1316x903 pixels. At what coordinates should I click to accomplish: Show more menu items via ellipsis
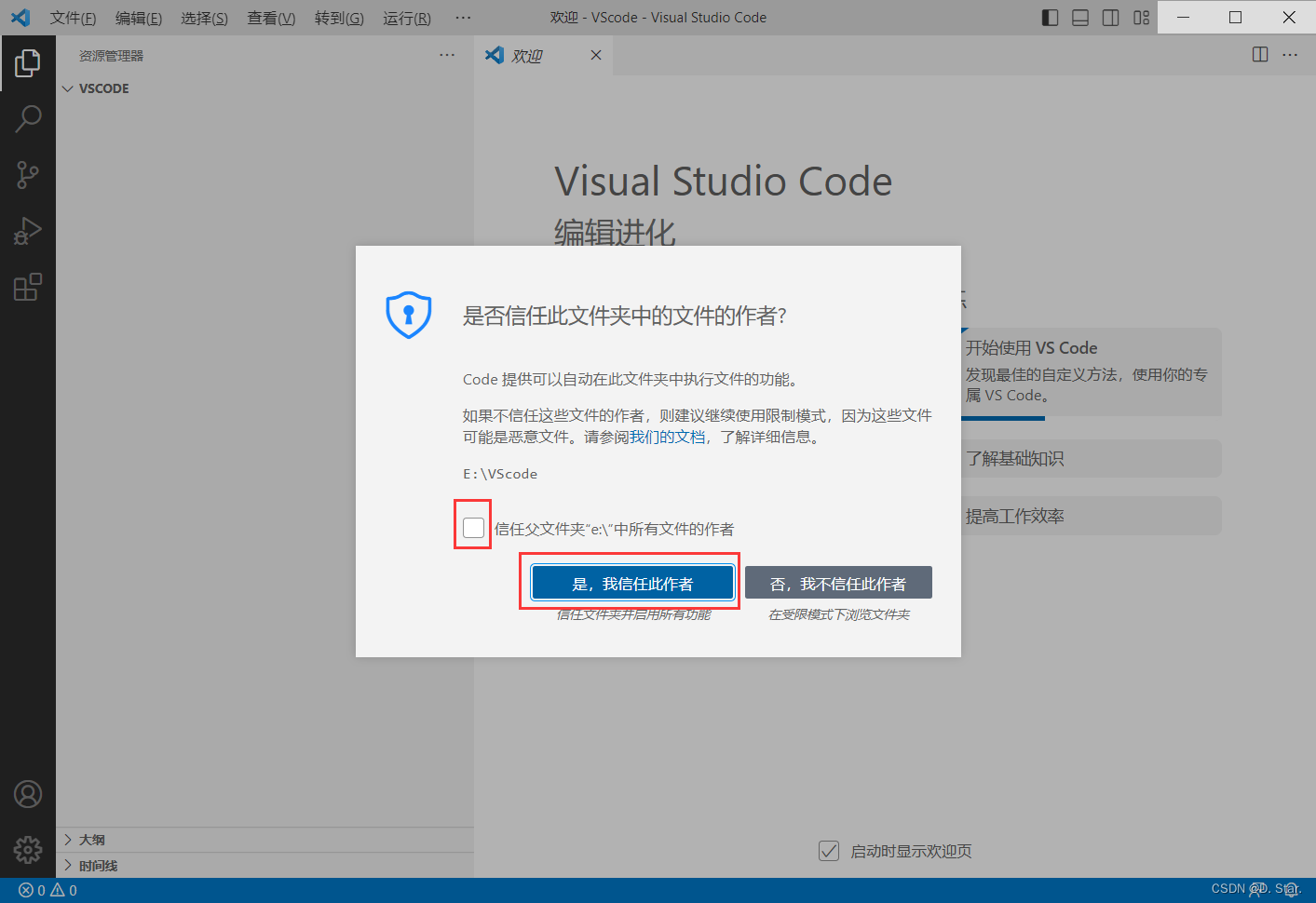pyautogui.click(x=463, y=18)
